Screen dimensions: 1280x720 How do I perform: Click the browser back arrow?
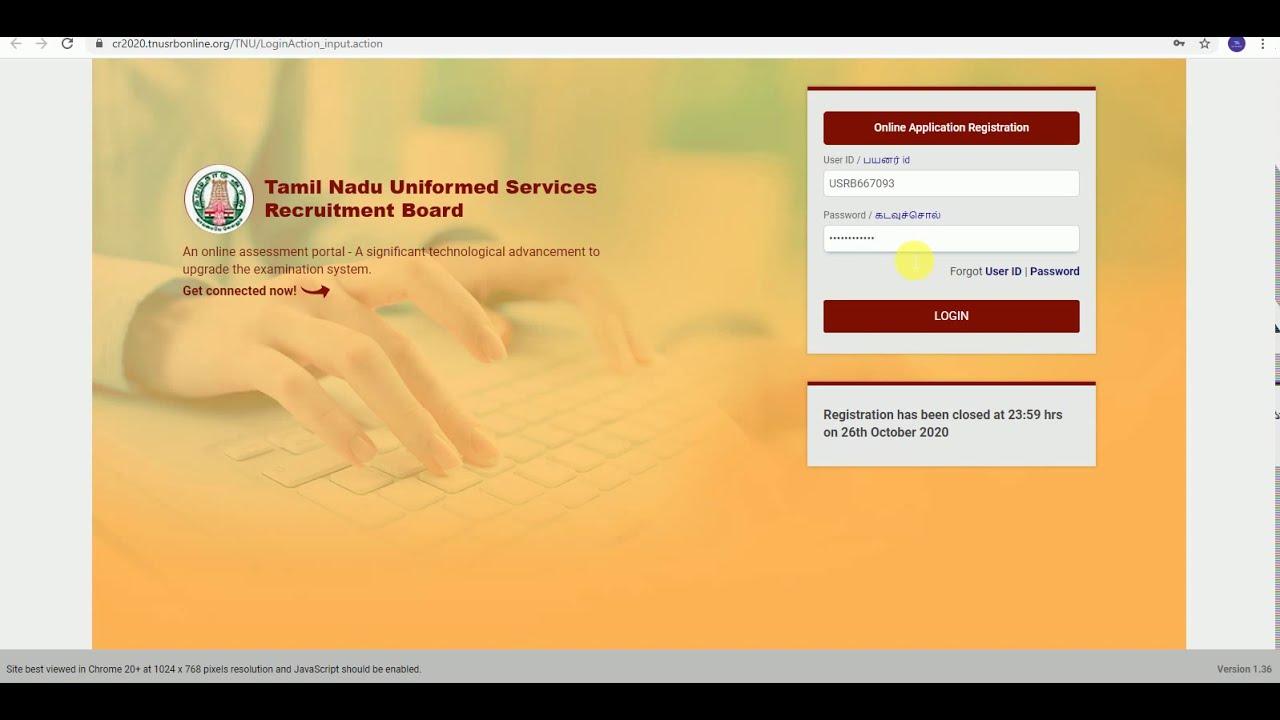[x=15, y=44]
